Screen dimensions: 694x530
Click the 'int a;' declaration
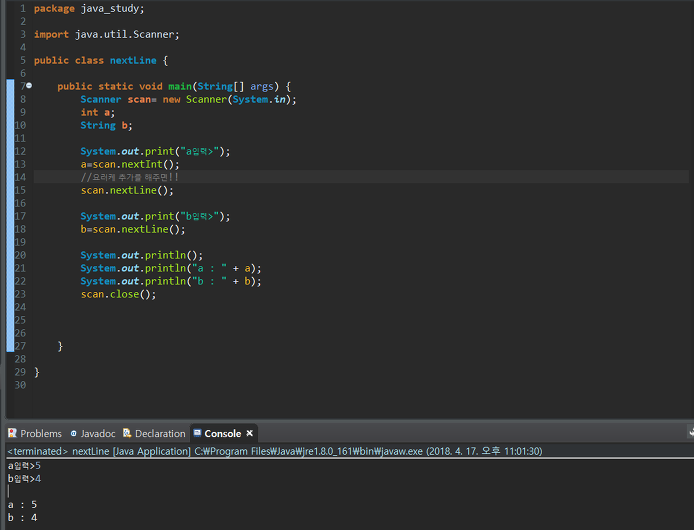pos(98,112)
